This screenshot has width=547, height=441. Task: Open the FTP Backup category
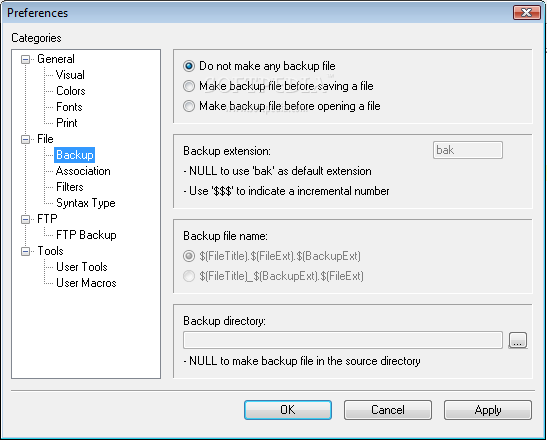pos(86,235)
